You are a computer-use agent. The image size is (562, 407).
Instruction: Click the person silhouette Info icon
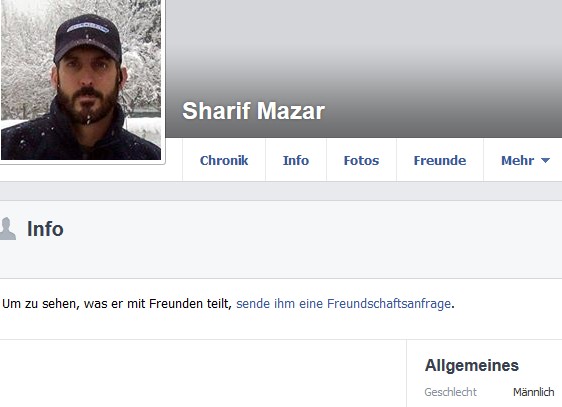coord(7,229)
